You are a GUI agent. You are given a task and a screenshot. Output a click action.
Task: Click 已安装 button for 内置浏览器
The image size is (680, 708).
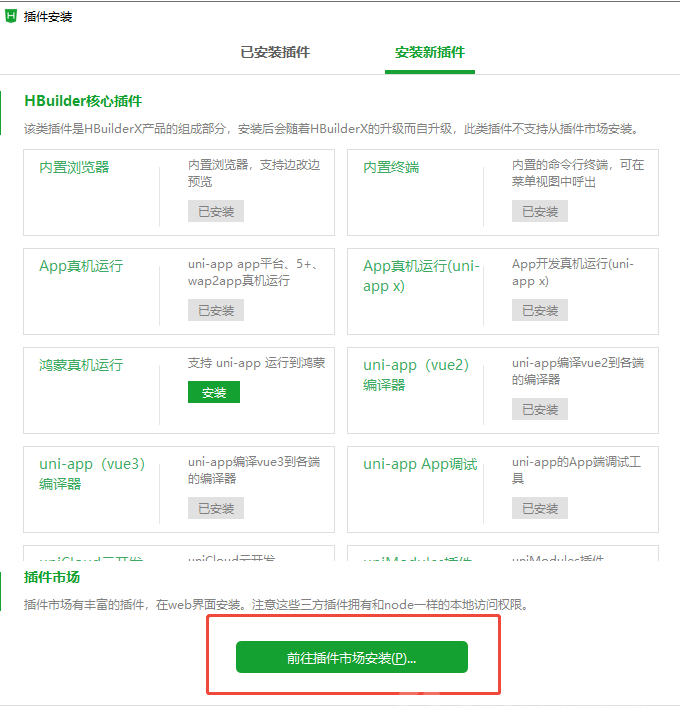[216, 211]
